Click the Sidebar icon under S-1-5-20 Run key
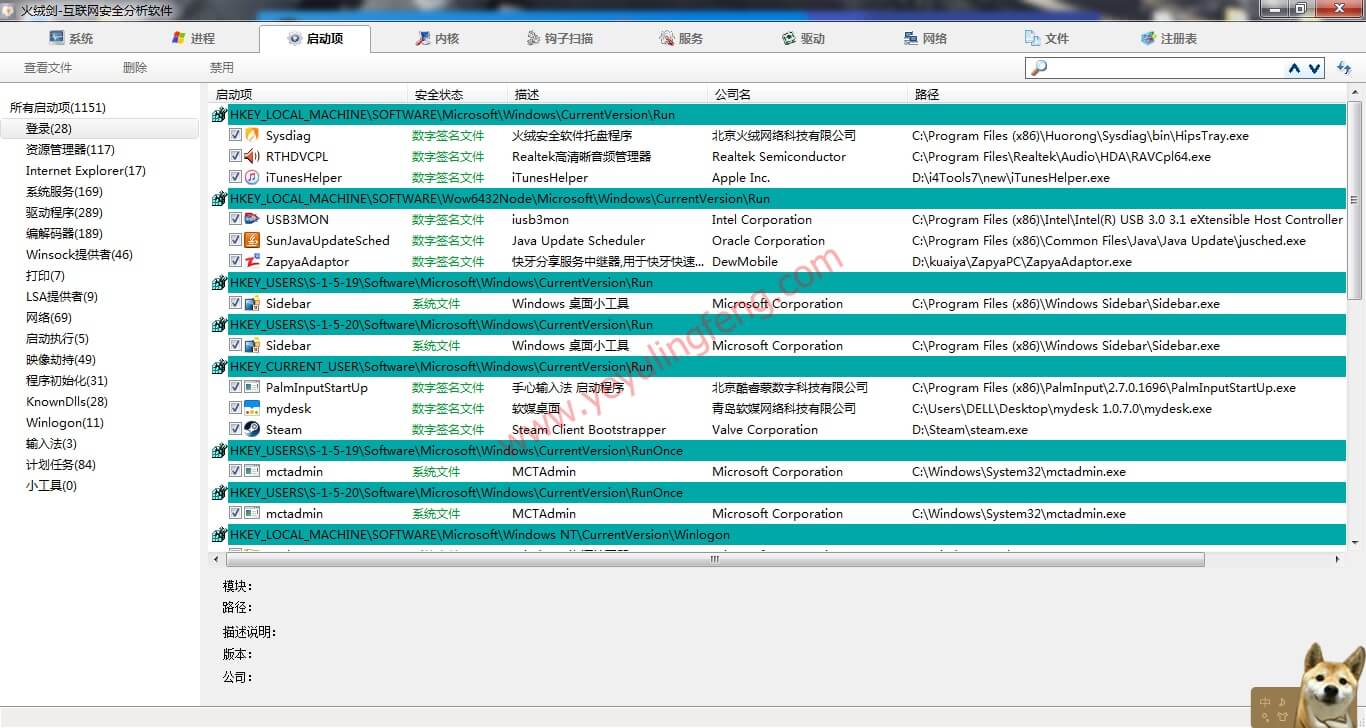 click(x=252, y=345)
